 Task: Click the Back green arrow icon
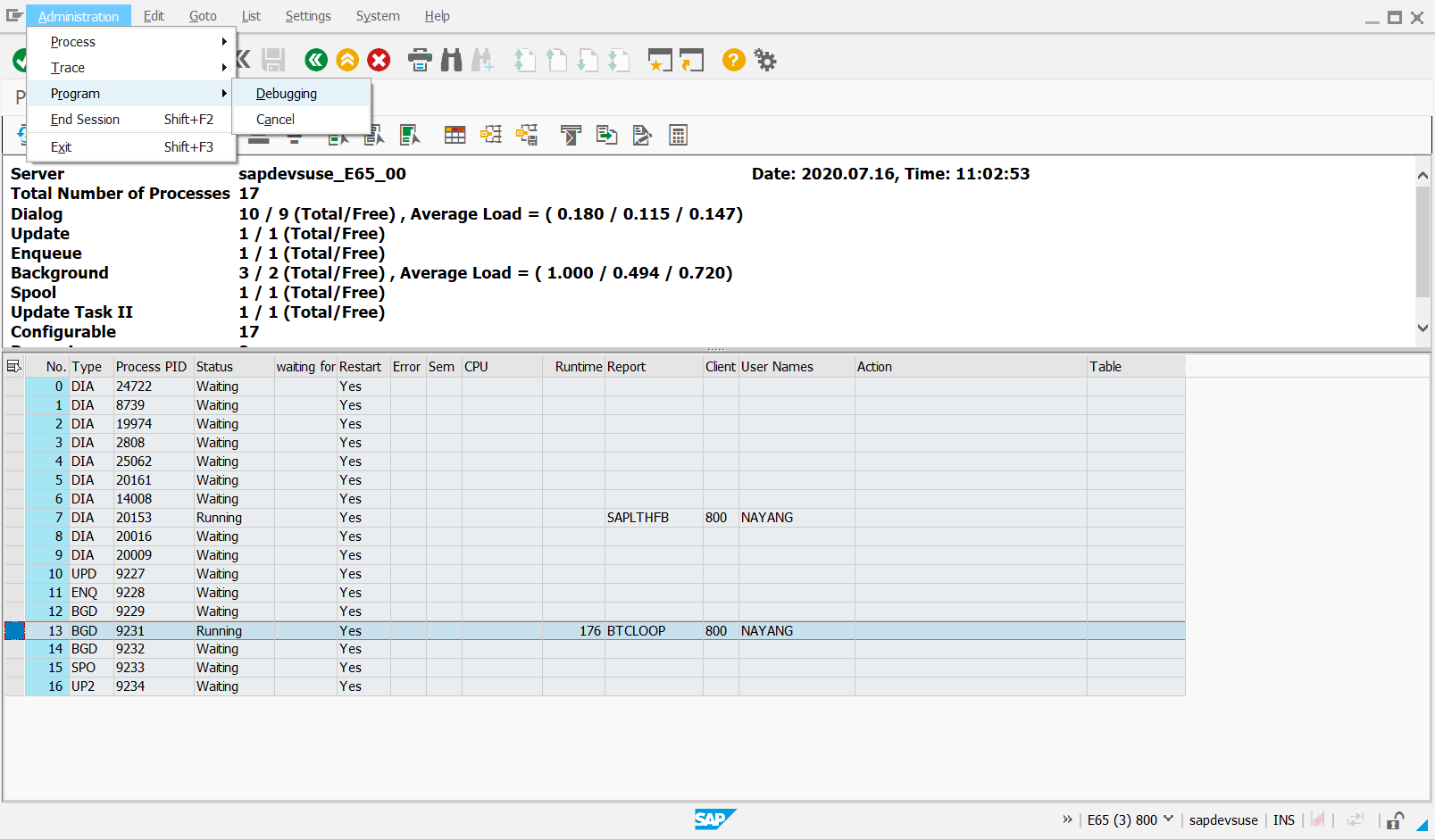pyautogui.click(x=316, y=60)
